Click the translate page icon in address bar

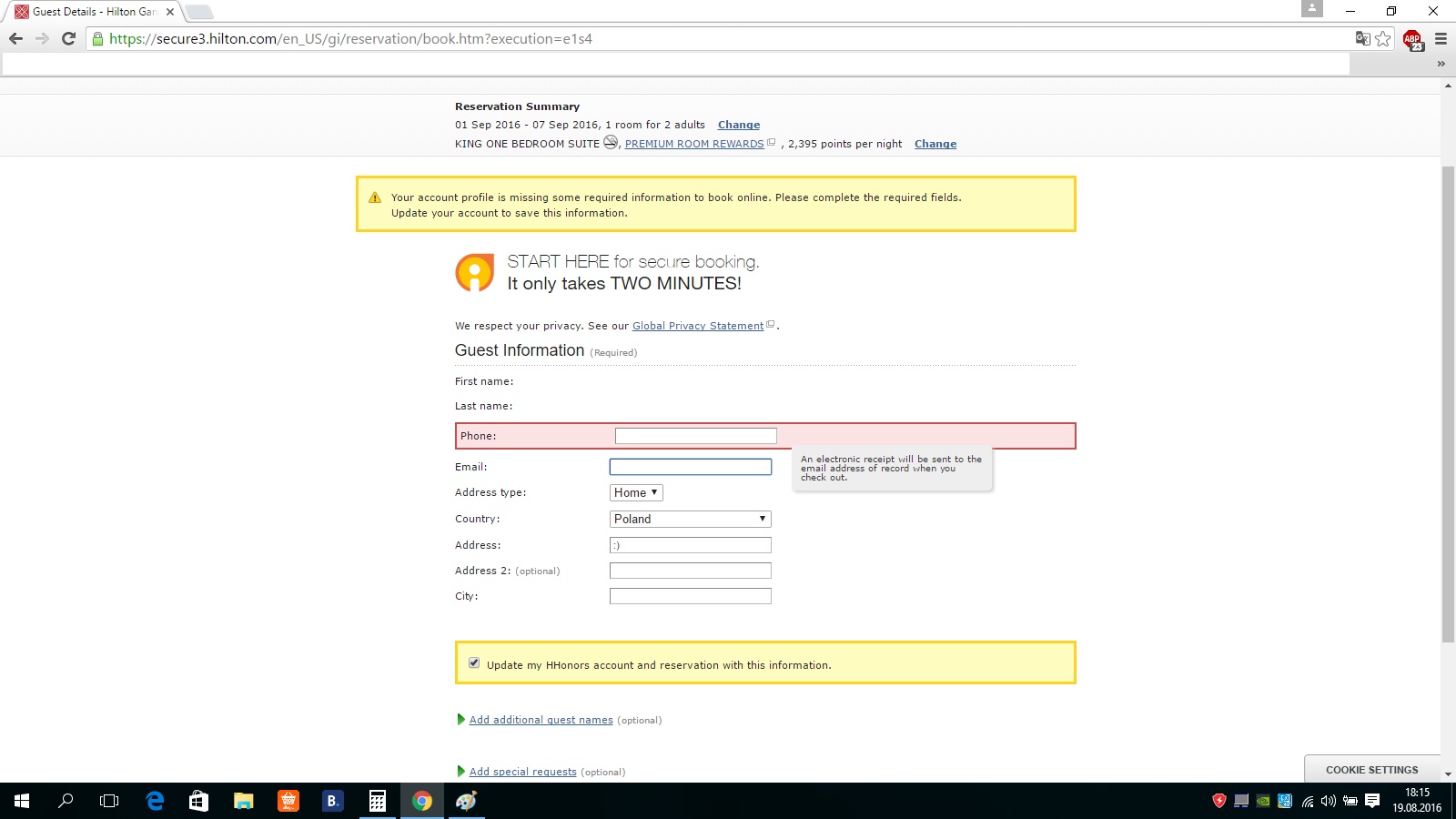pyautogui.click(x=1362, y=38)
